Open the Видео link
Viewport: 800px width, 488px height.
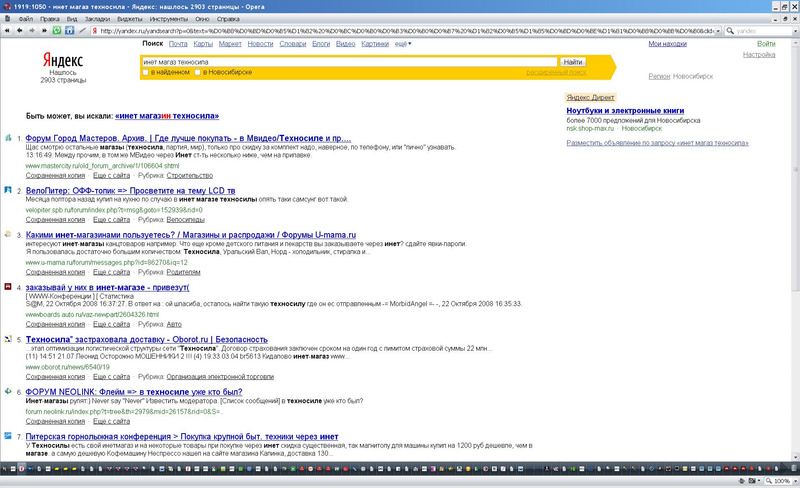pyautogui.click(x=345, y=44)
